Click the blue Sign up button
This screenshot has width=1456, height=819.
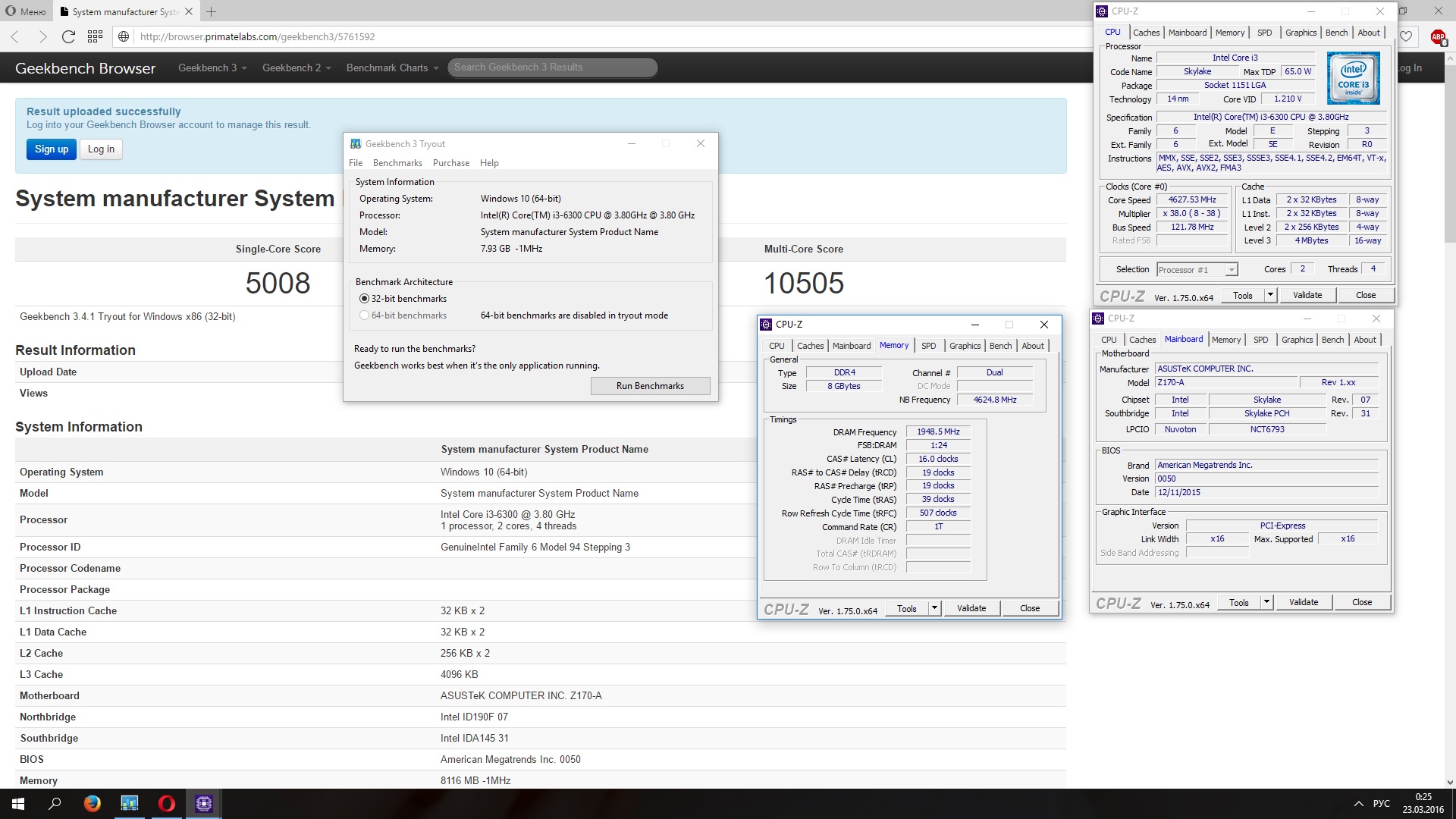(x=52, y=149)
